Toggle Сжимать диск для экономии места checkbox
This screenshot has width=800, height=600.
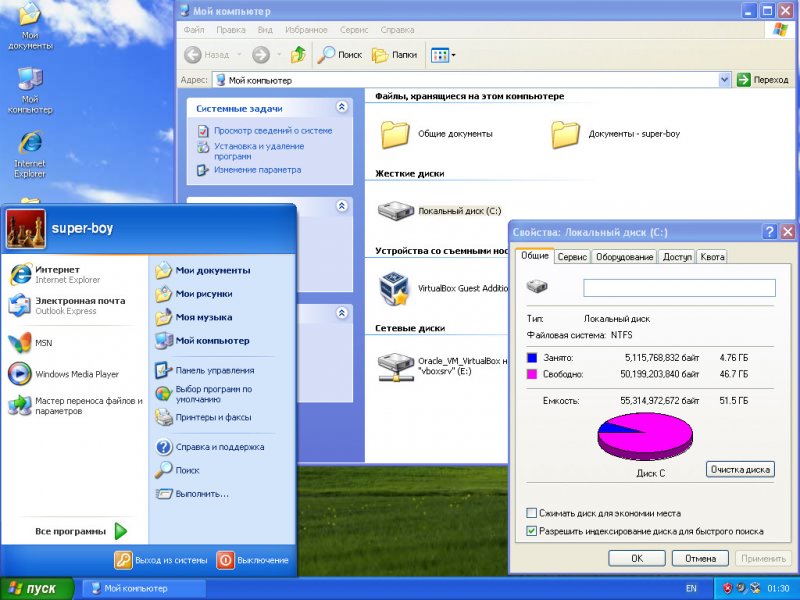pos(532,513)
